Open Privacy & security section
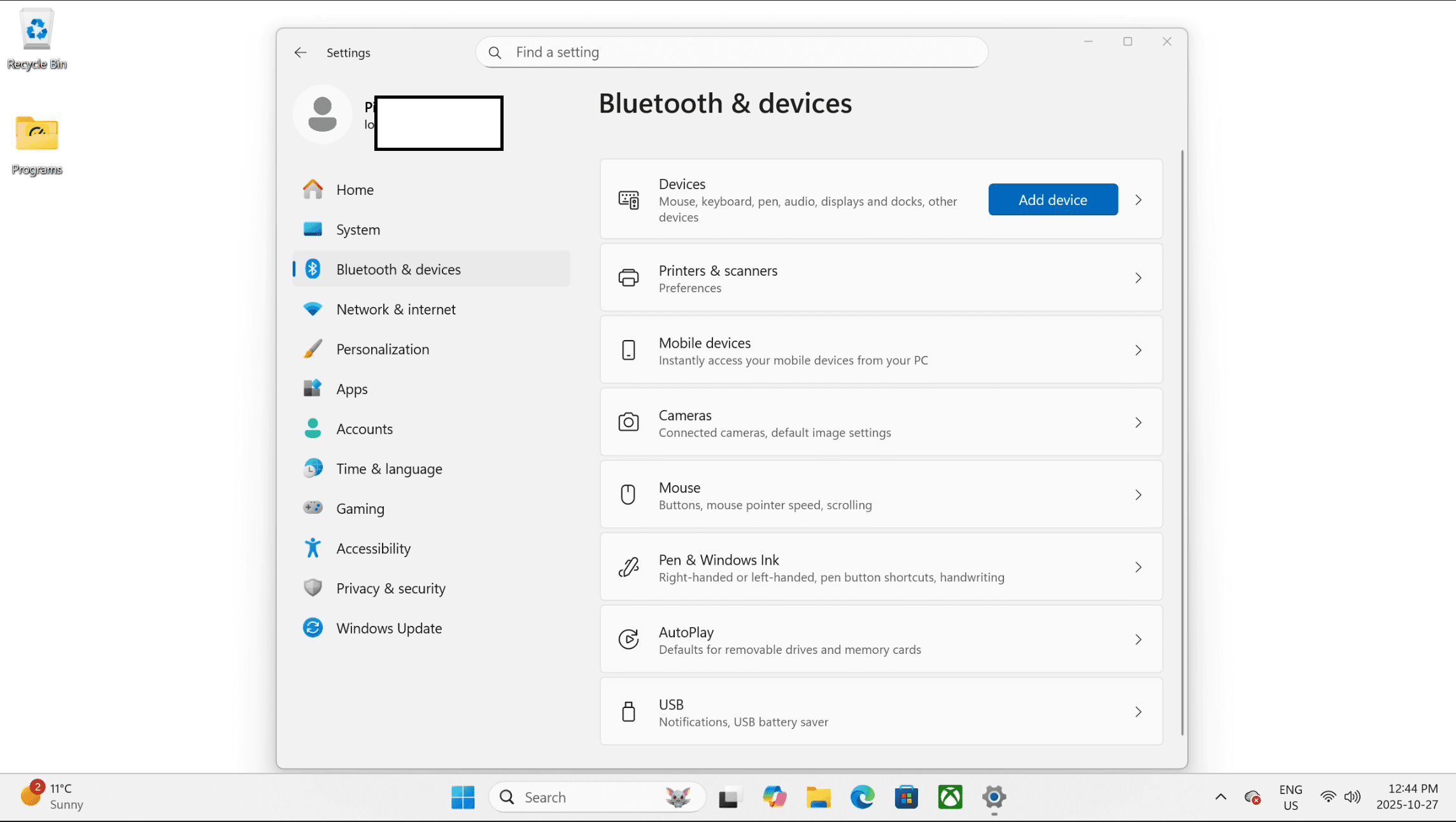 (x=390, y=588)
